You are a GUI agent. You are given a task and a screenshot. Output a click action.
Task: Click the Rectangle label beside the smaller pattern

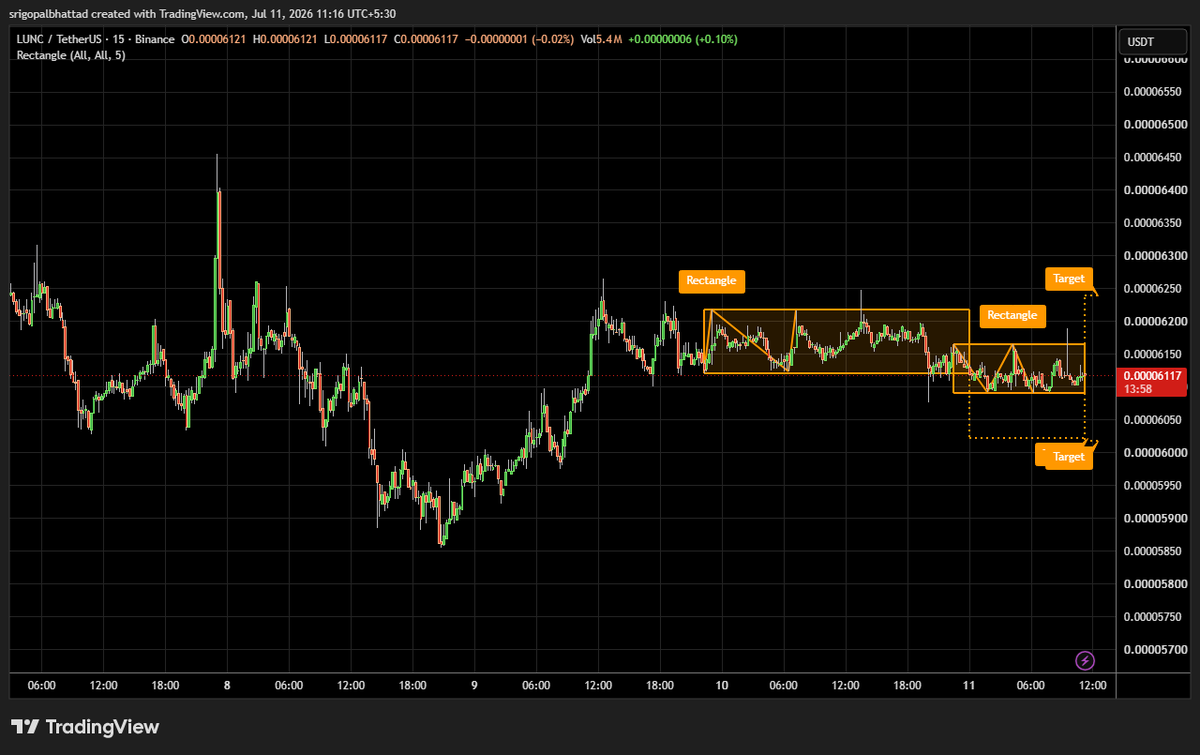click(1012, 315)
